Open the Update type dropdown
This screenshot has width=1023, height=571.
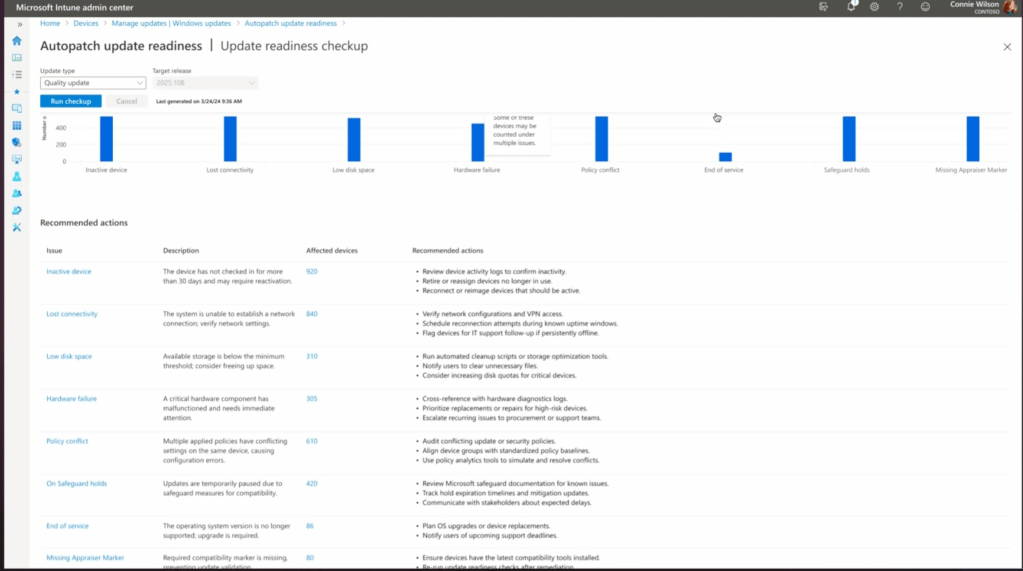(93, 83)
